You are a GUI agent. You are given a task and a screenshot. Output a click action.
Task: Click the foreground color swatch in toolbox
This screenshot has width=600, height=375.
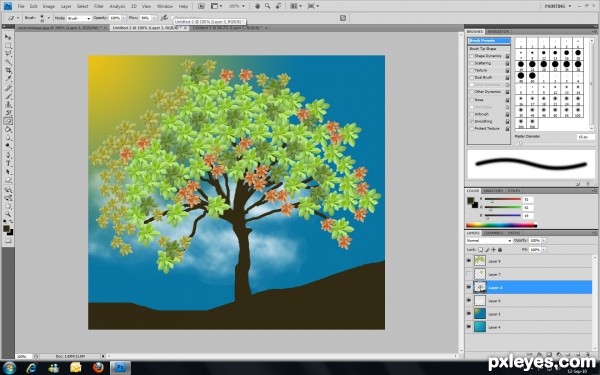coord(6,228)
